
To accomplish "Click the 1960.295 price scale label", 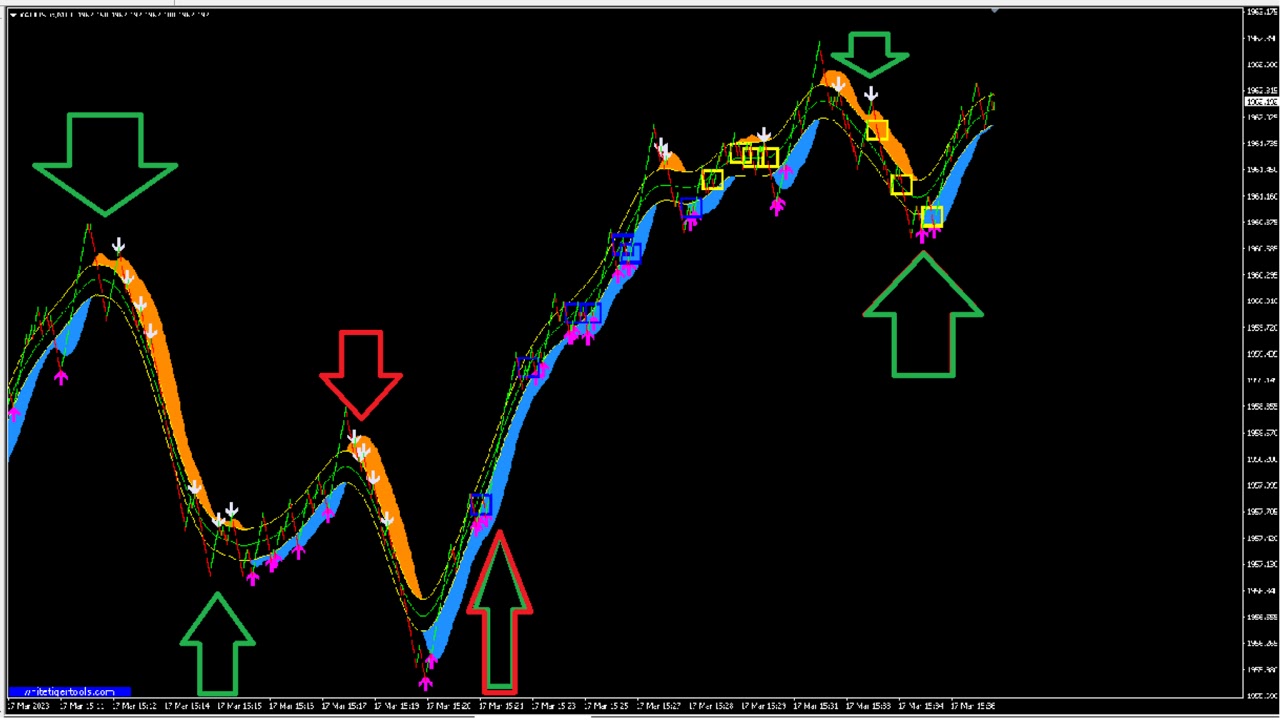I will (x=1261, y=275).
